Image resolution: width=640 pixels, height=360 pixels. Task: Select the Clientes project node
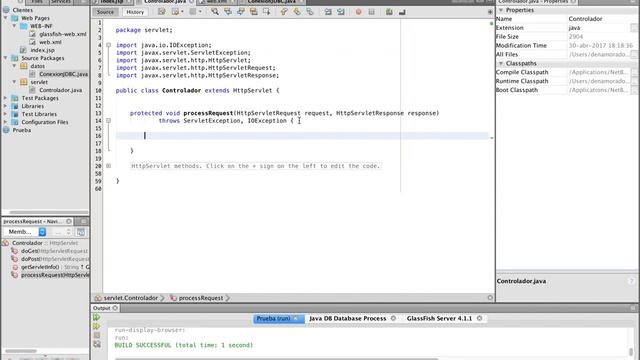[x=22, y=10]
